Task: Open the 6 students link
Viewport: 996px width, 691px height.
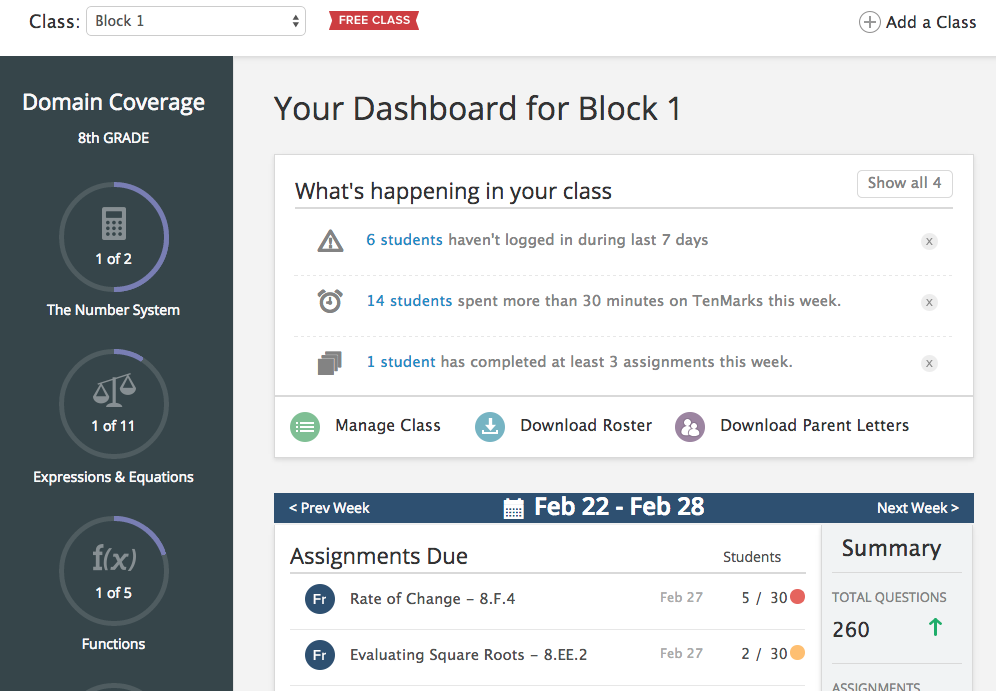Action: pos(404,239)
